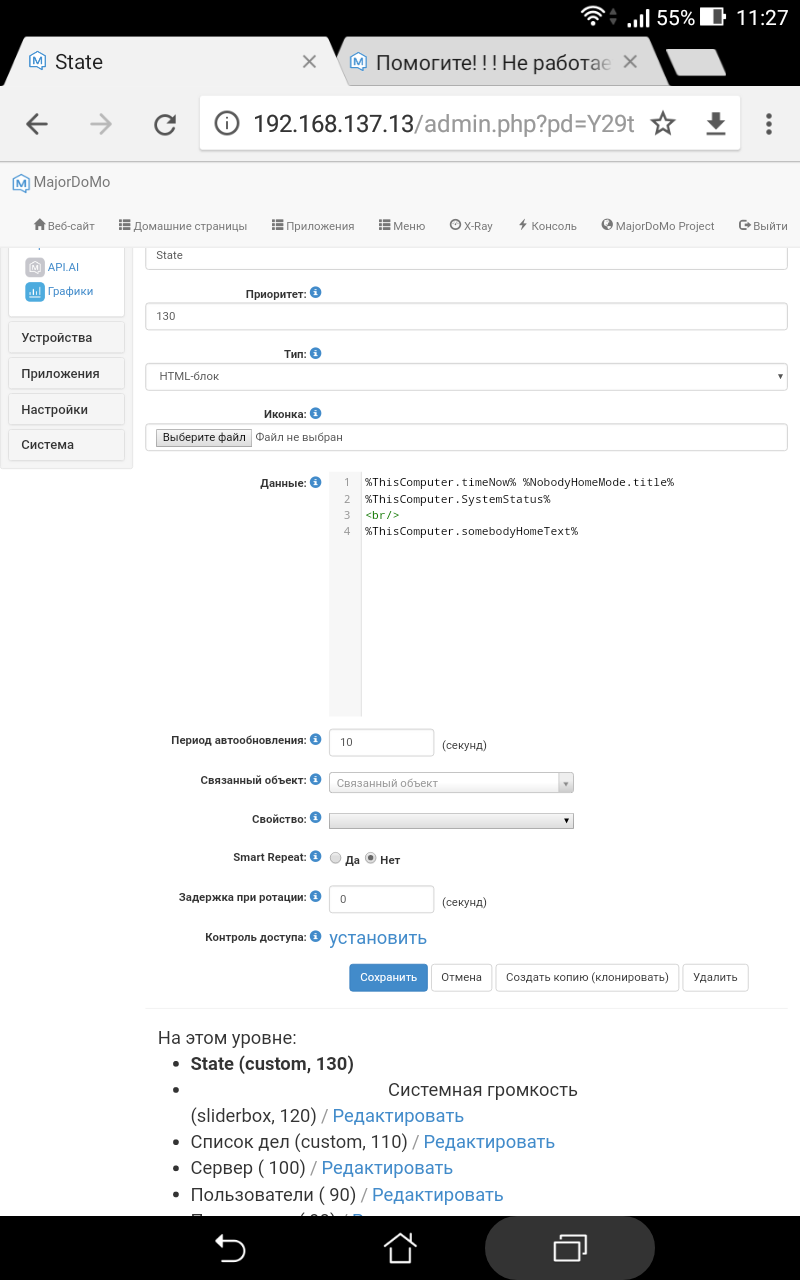Expand the Свойство dropdown list
Image resolution: width=800 pixels, height=1280 pixels.
point(450,820)
